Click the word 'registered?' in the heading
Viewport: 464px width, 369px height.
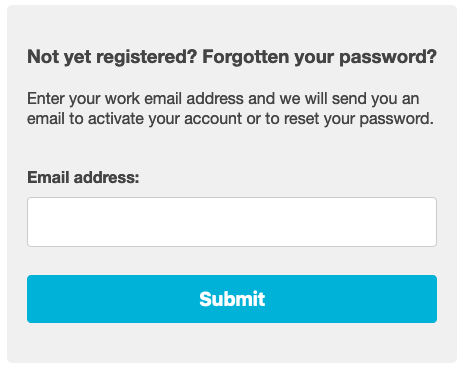[x=147, y=57]
